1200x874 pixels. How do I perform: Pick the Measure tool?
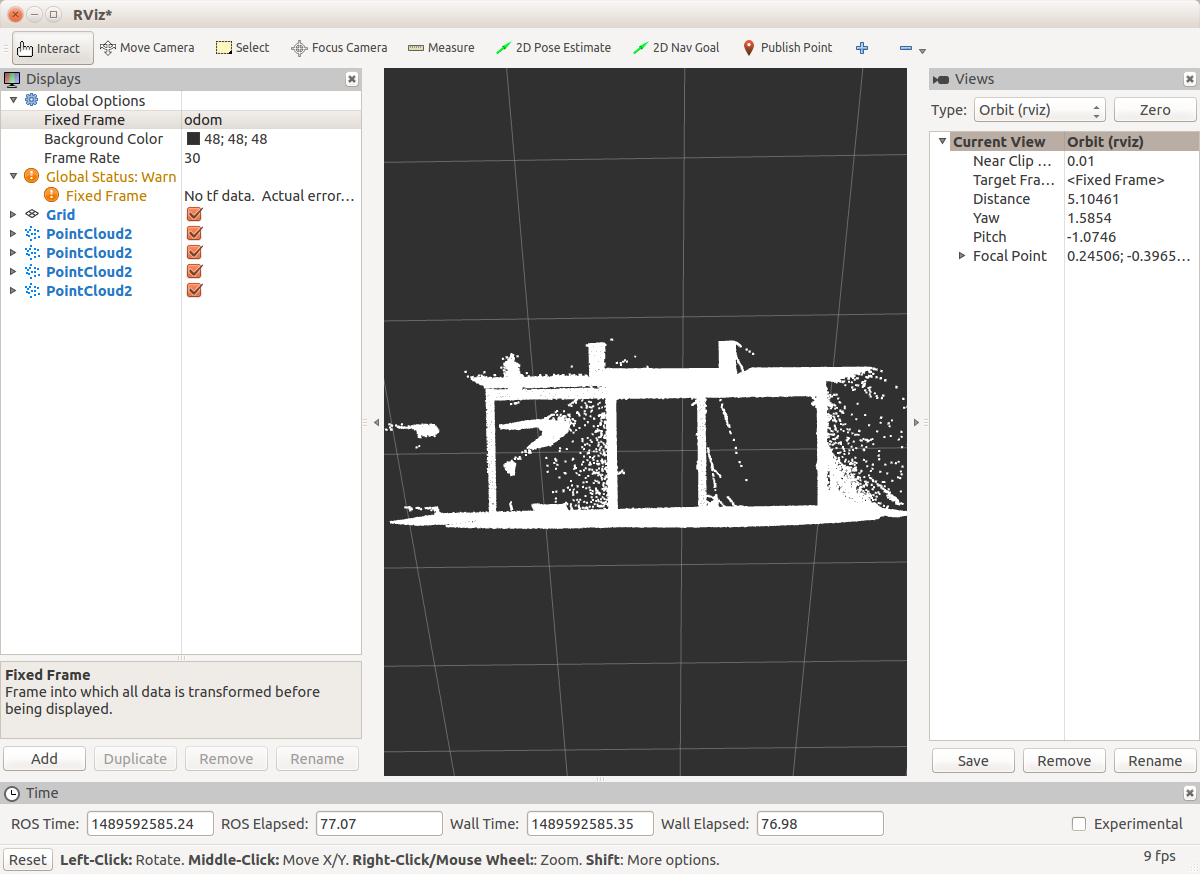point(441,47)
